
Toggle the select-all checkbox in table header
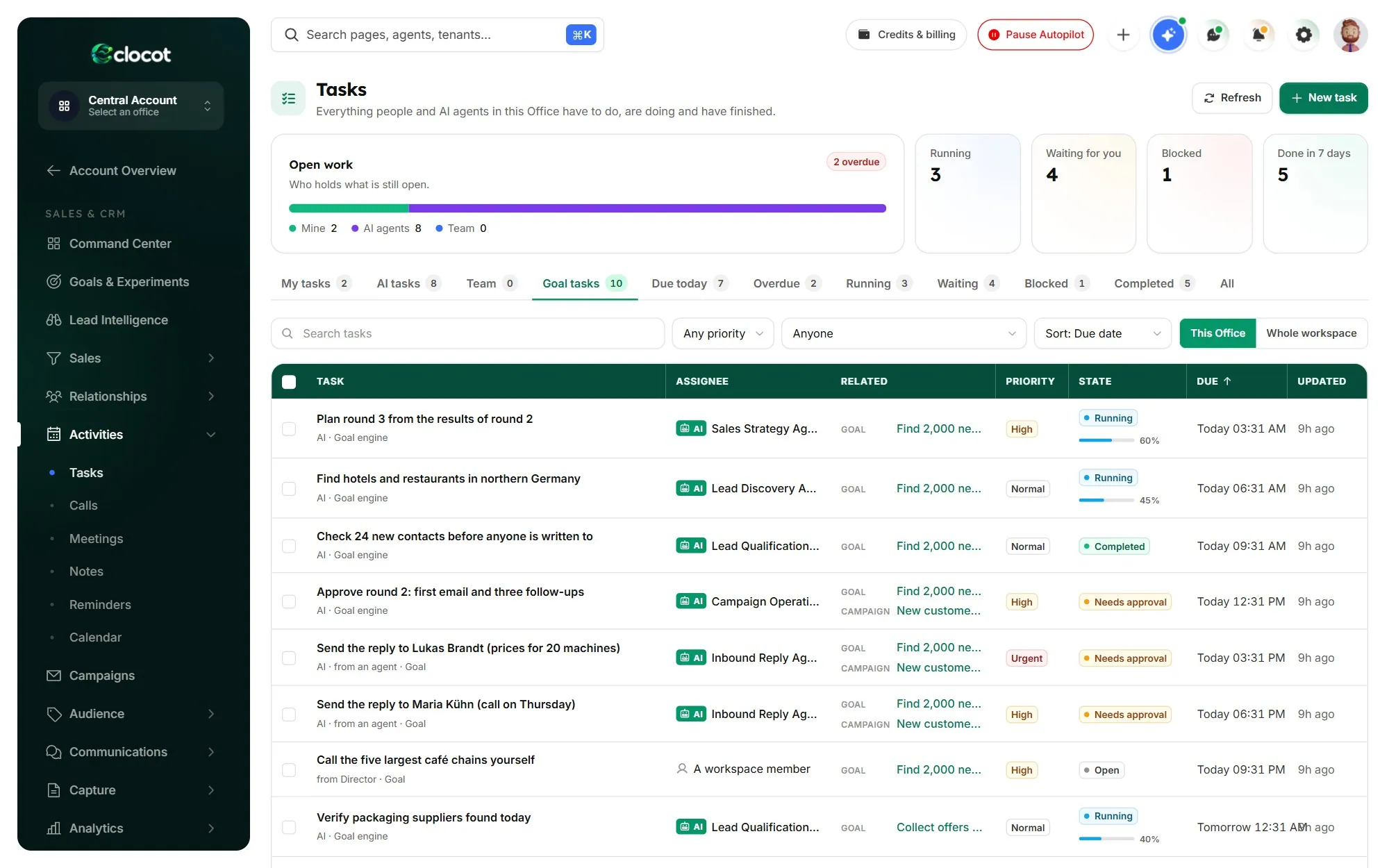[x=289, y=382]
